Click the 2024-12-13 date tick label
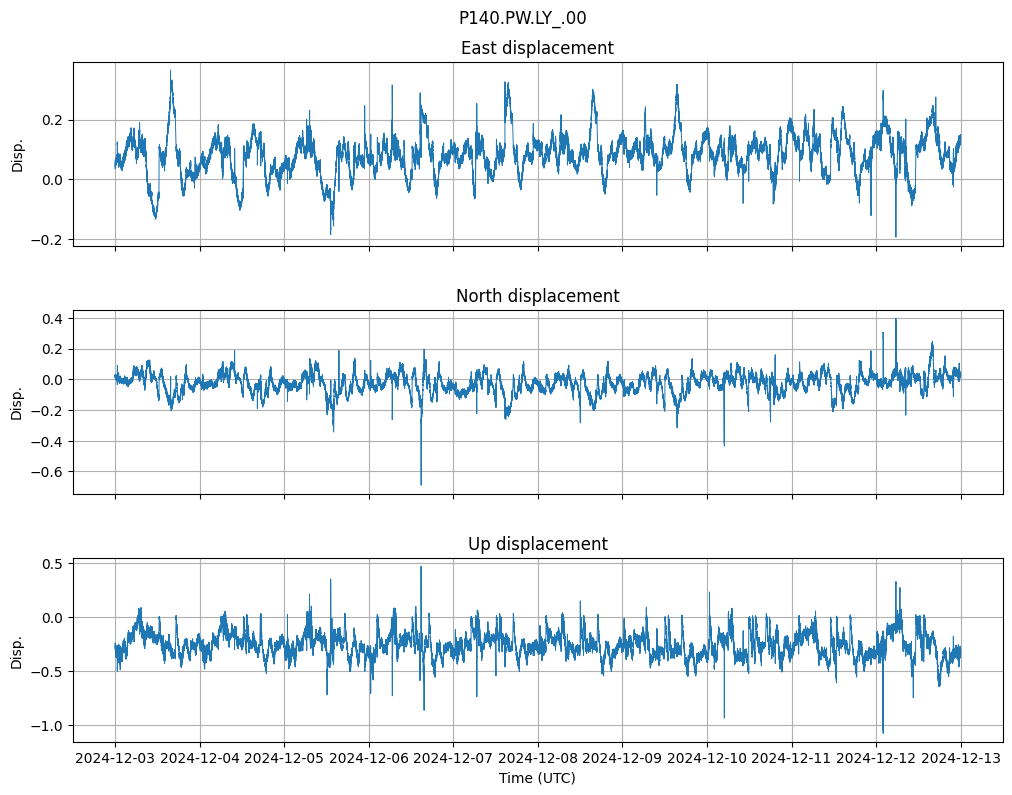 pos(961,758)
